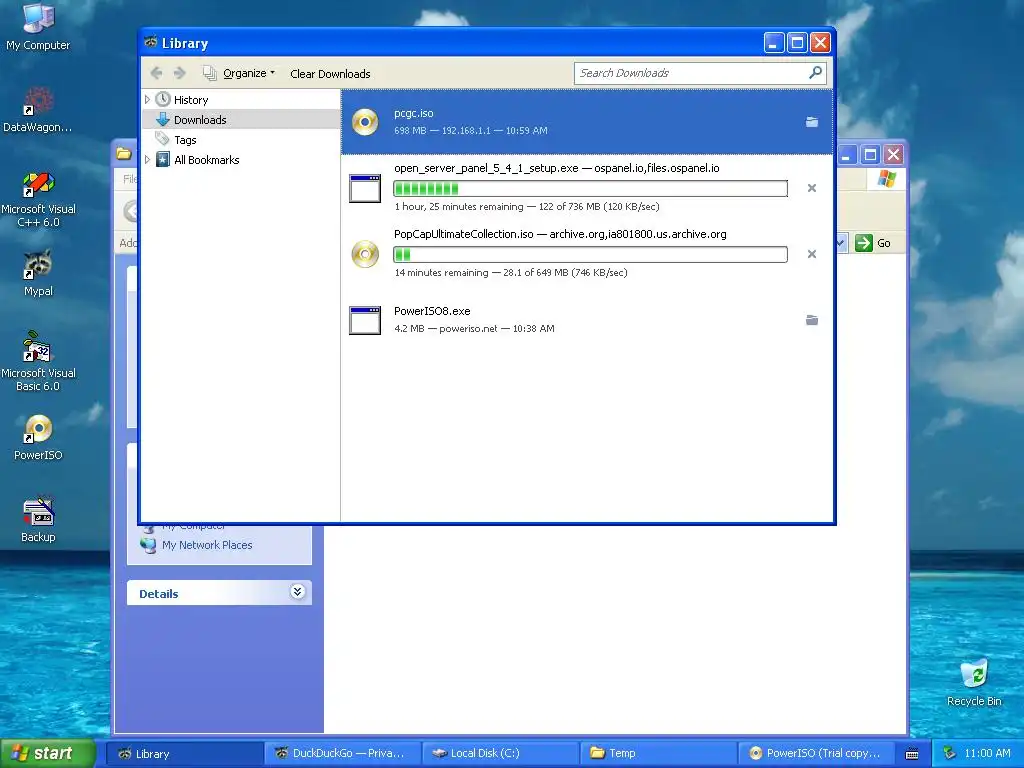The width and height of the screenshot is (1024, 768).
Task: Click the Library back arrow
Action: click(x=156, y=73)
